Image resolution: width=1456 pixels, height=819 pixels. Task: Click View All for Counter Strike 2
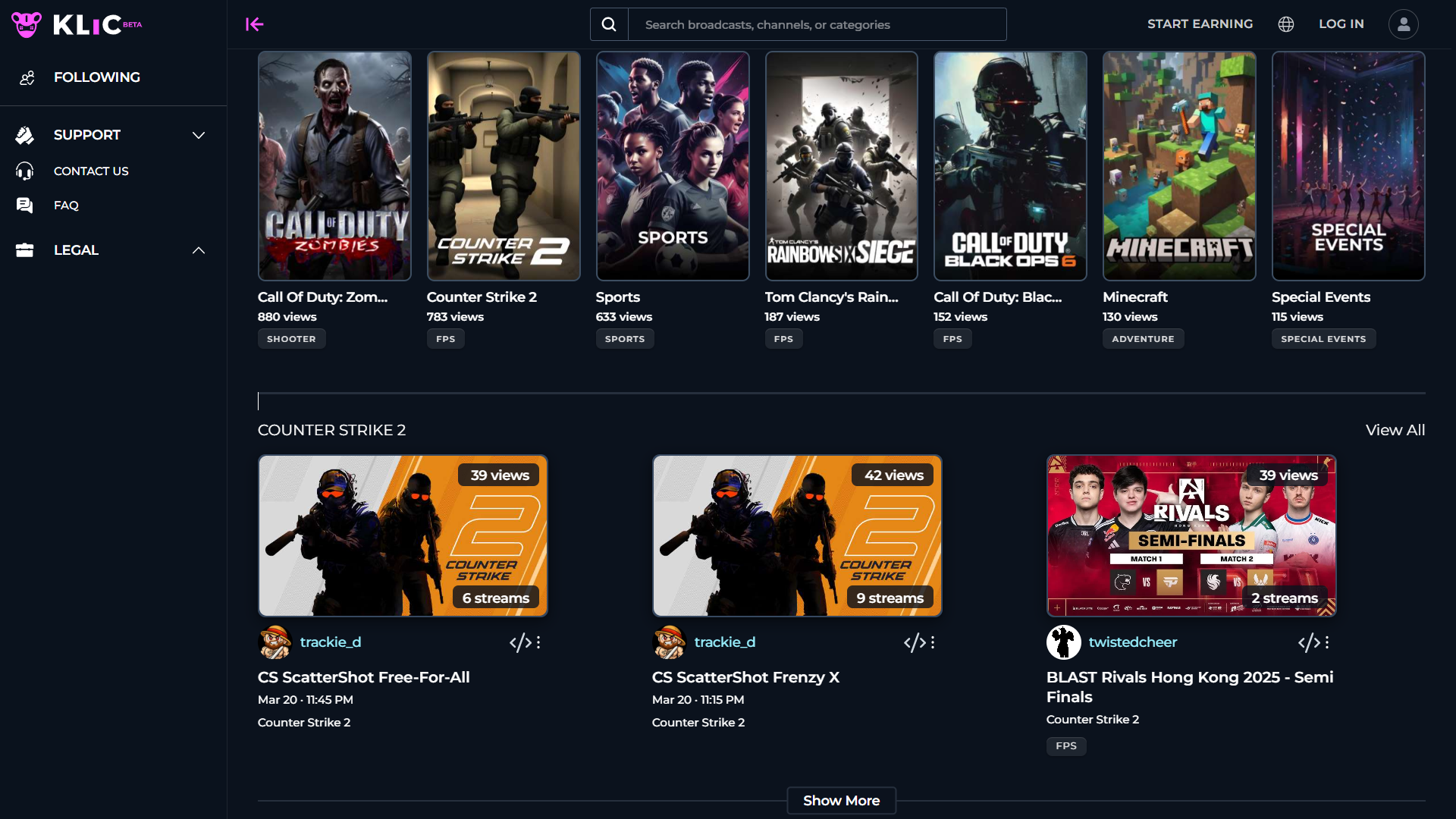tap(1395, 430)
